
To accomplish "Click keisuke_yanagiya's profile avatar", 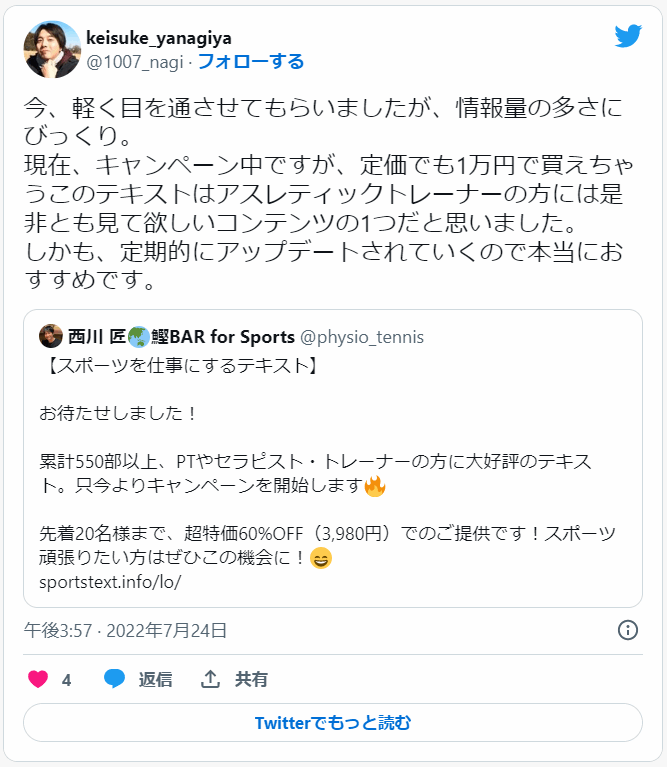I will [x=50, y=49].
